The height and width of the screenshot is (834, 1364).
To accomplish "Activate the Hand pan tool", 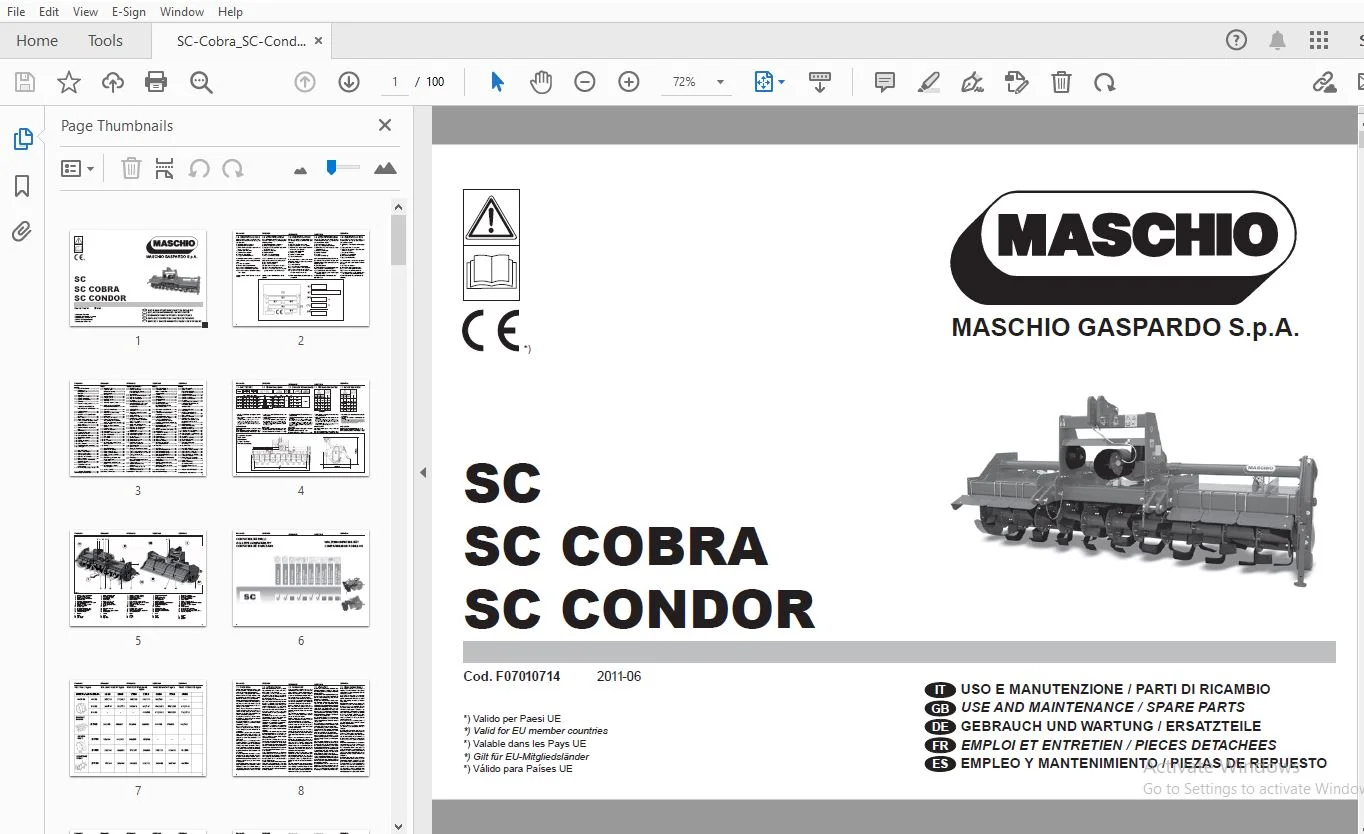I will [541, 82].
